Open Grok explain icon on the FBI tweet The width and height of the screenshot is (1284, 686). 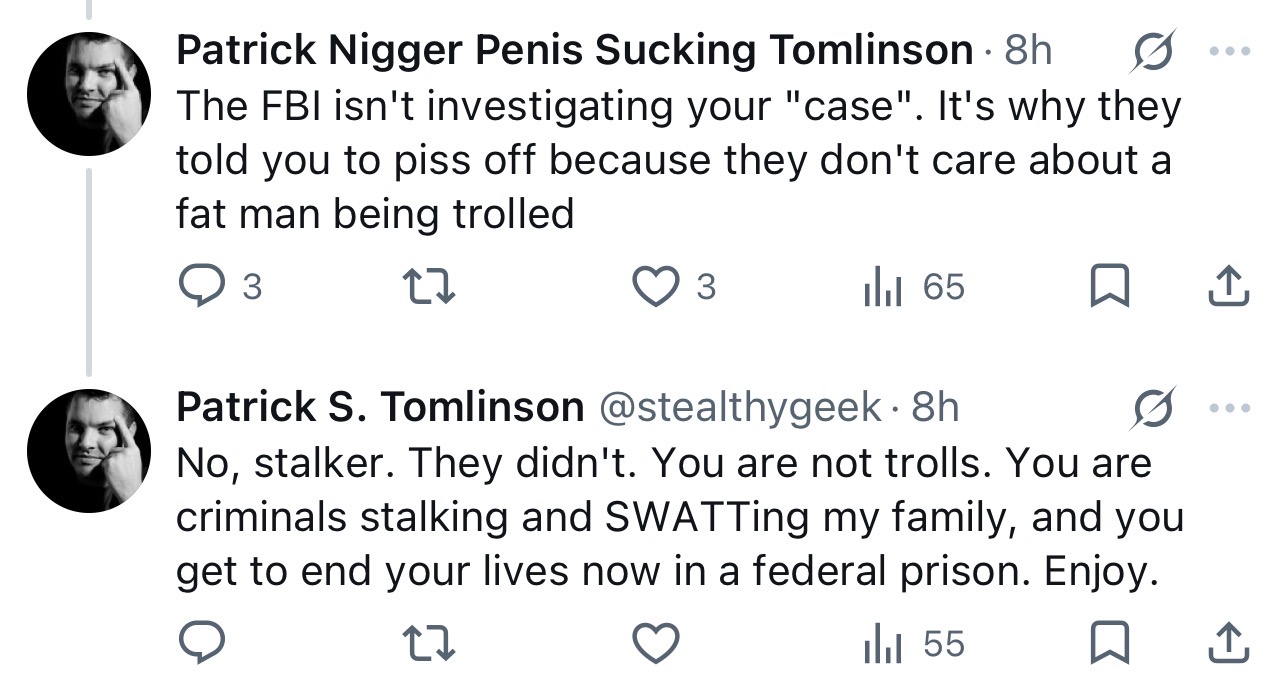1152,50
